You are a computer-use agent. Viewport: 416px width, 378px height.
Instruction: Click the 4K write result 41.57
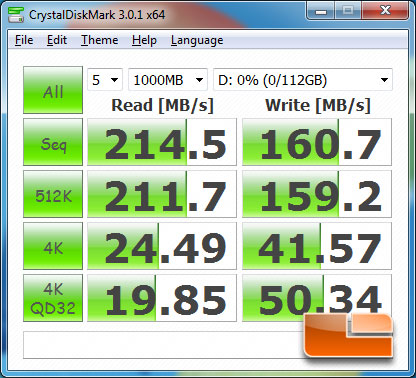pyautogui.click(x=317, y=246)
